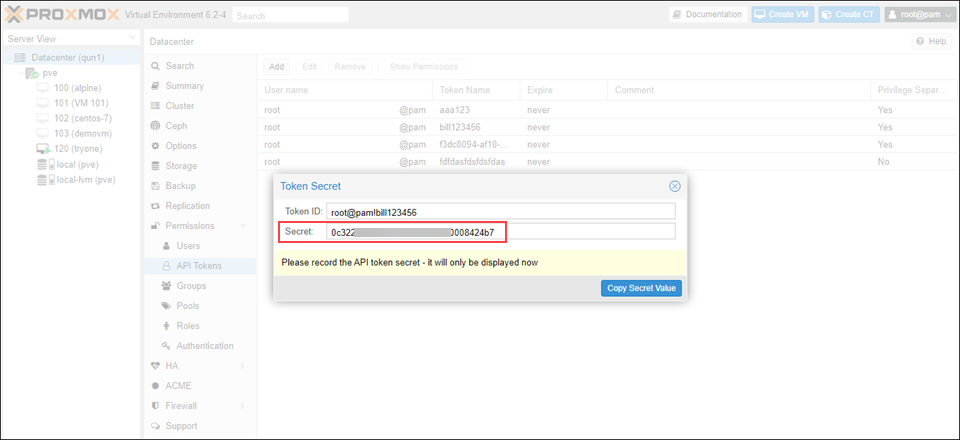Open the Roles menu item
This screenshot has width=960, height=440.
[188, 326]
